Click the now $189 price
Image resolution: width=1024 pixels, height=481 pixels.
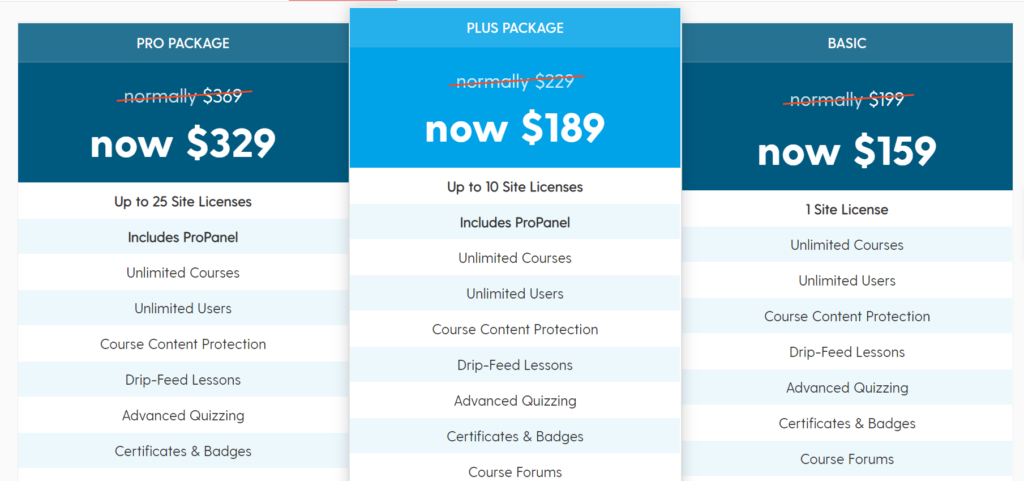(x=515, y=129)
